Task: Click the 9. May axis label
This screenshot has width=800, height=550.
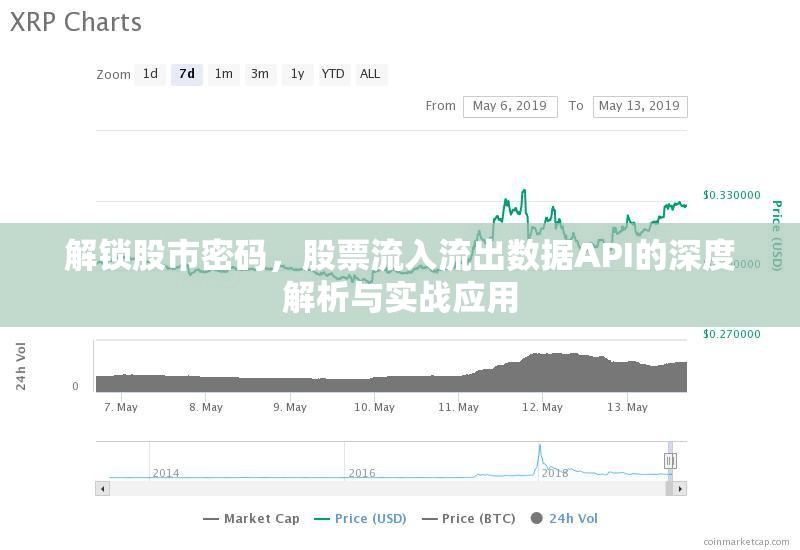Action: pos(290,408)
